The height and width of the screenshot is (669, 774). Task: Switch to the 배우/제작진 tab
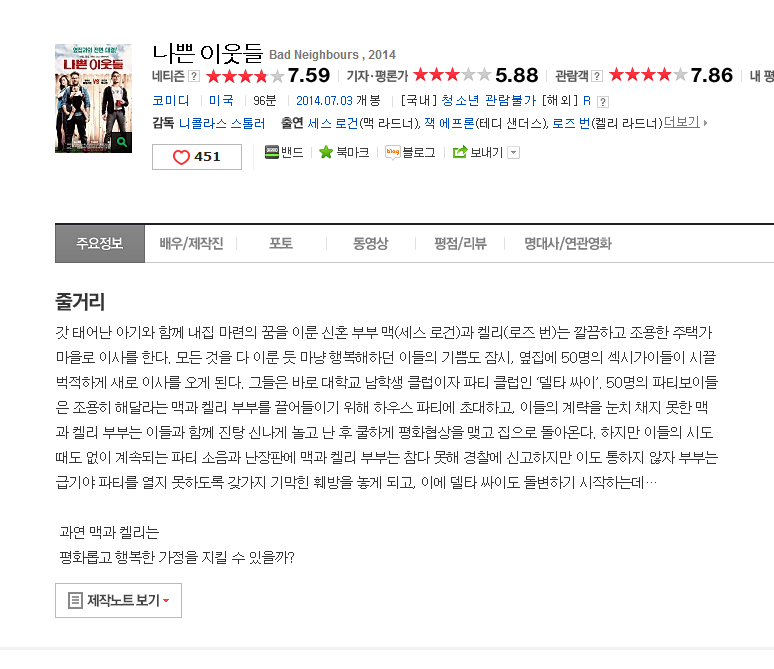(x=191, y=243)
